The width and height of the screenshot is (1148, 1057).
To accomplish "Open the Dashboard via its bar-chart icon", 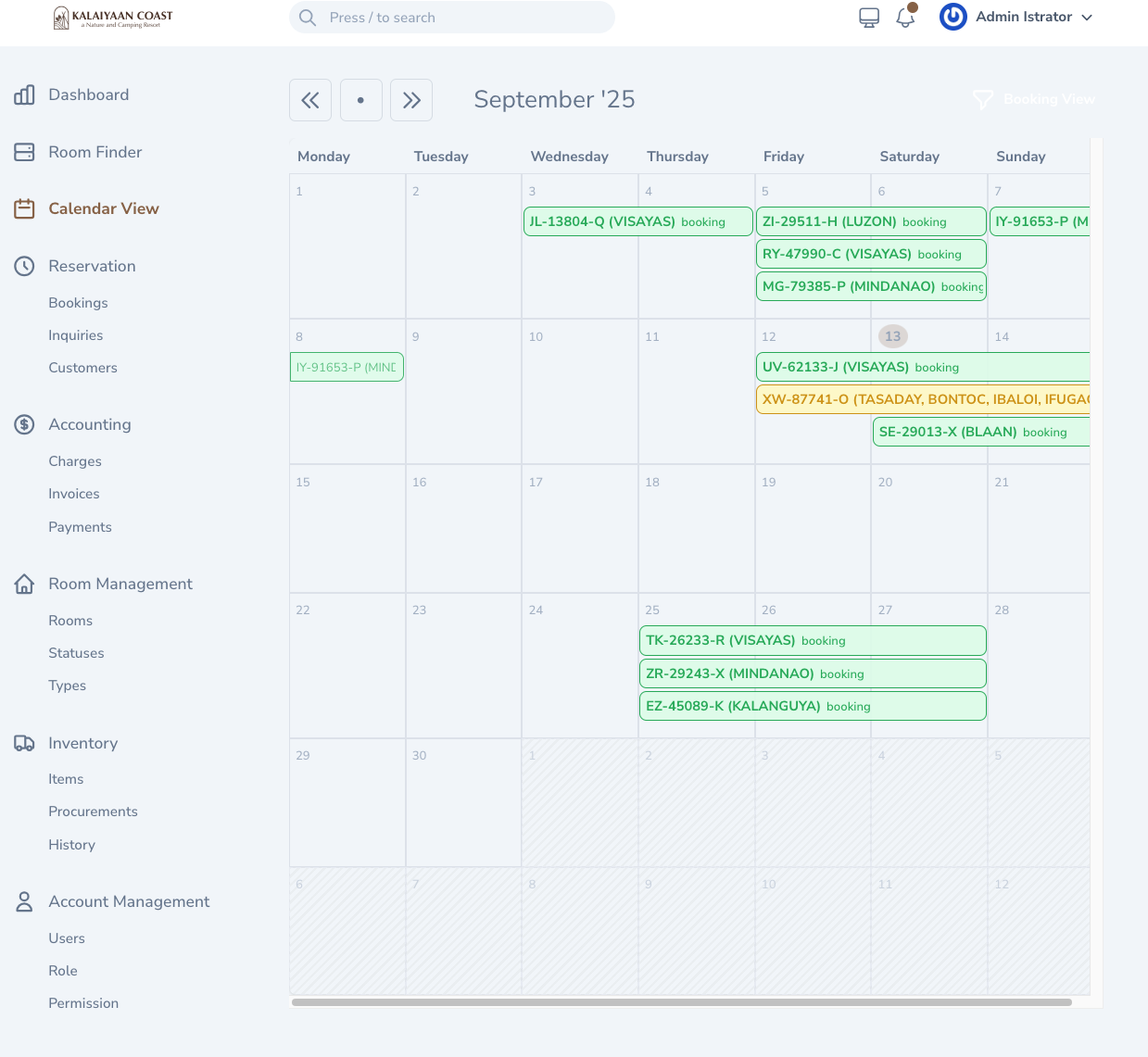I will [x=24, y=94].
